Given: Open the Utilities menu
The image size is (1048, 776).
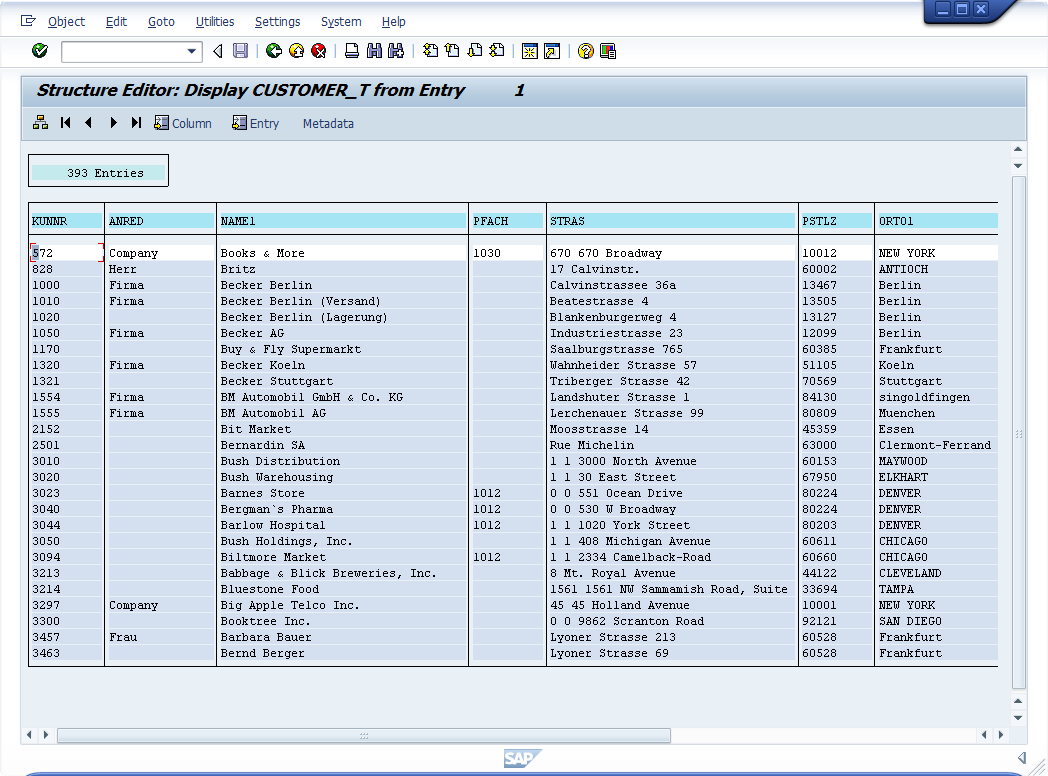Looking at the screenshot, I should 215,22.
